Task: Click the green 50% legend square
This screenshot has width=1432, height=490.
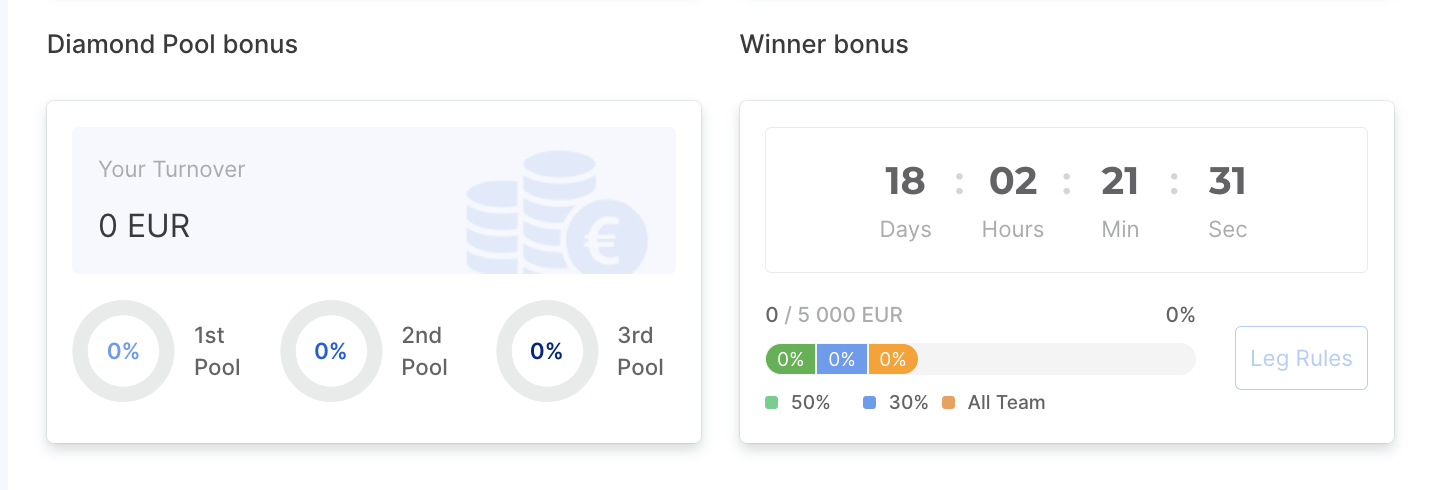Action: coord(772,403)
